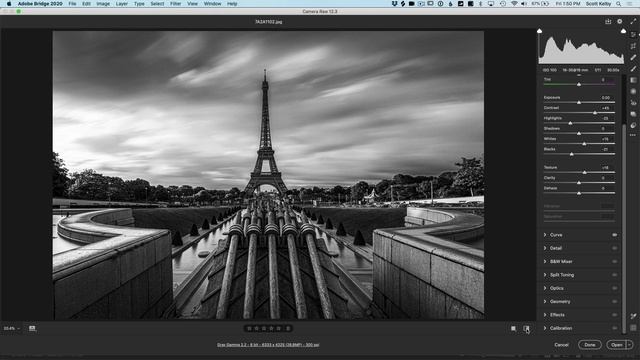Expand the Curve panel
This screenshot has height=360, width=640.
click(x=545, y=235)
